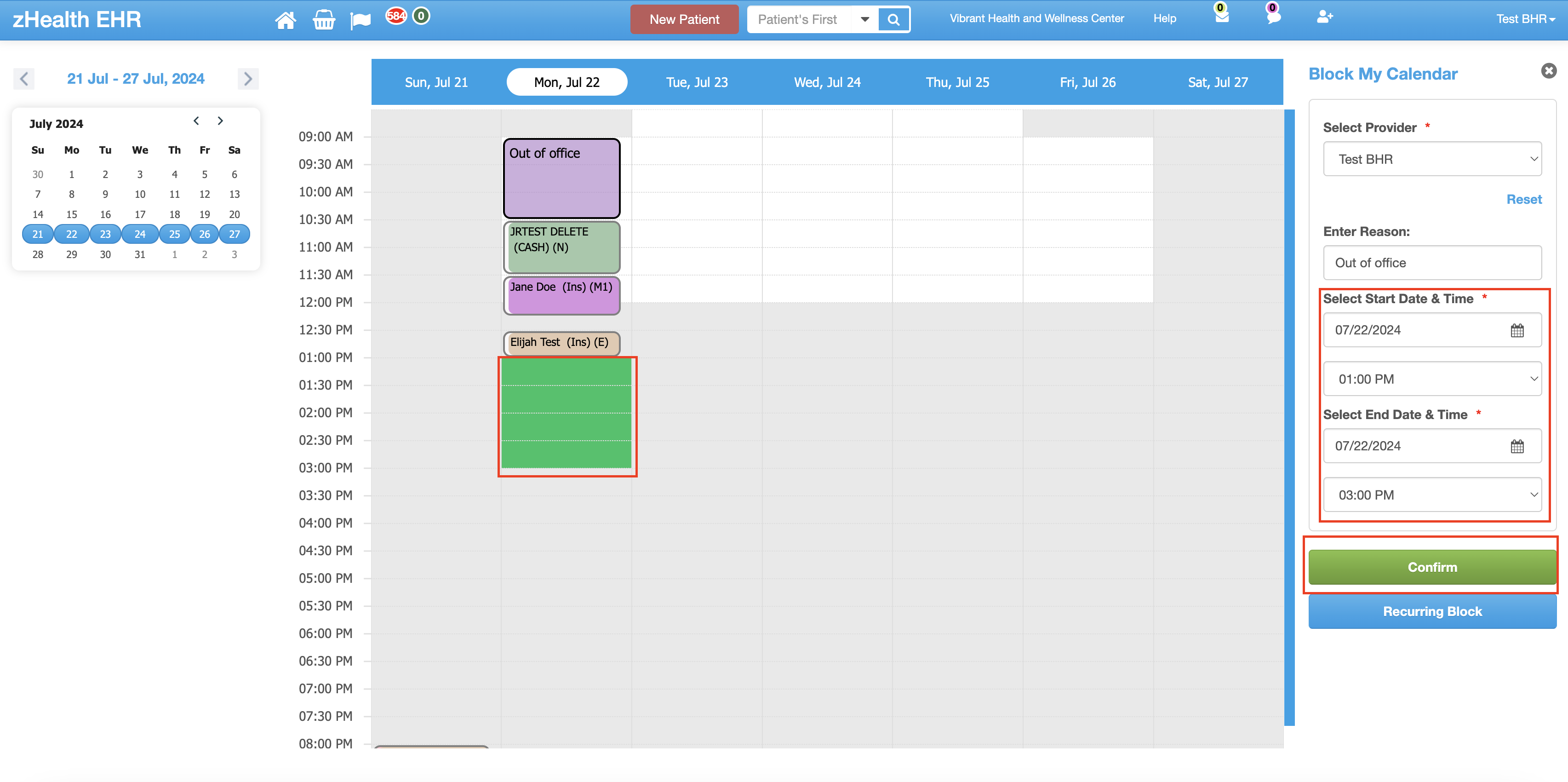The height and width of the screenshot is (782, 1568).
Task: Show previous month in mini calendar
Action: (x=196, y=121)
